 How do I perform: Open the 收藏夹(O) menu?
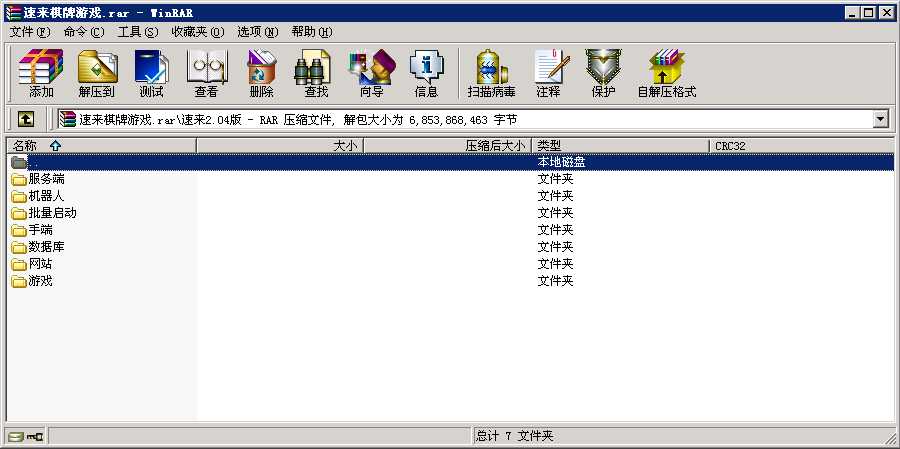[x=198, y=32]
